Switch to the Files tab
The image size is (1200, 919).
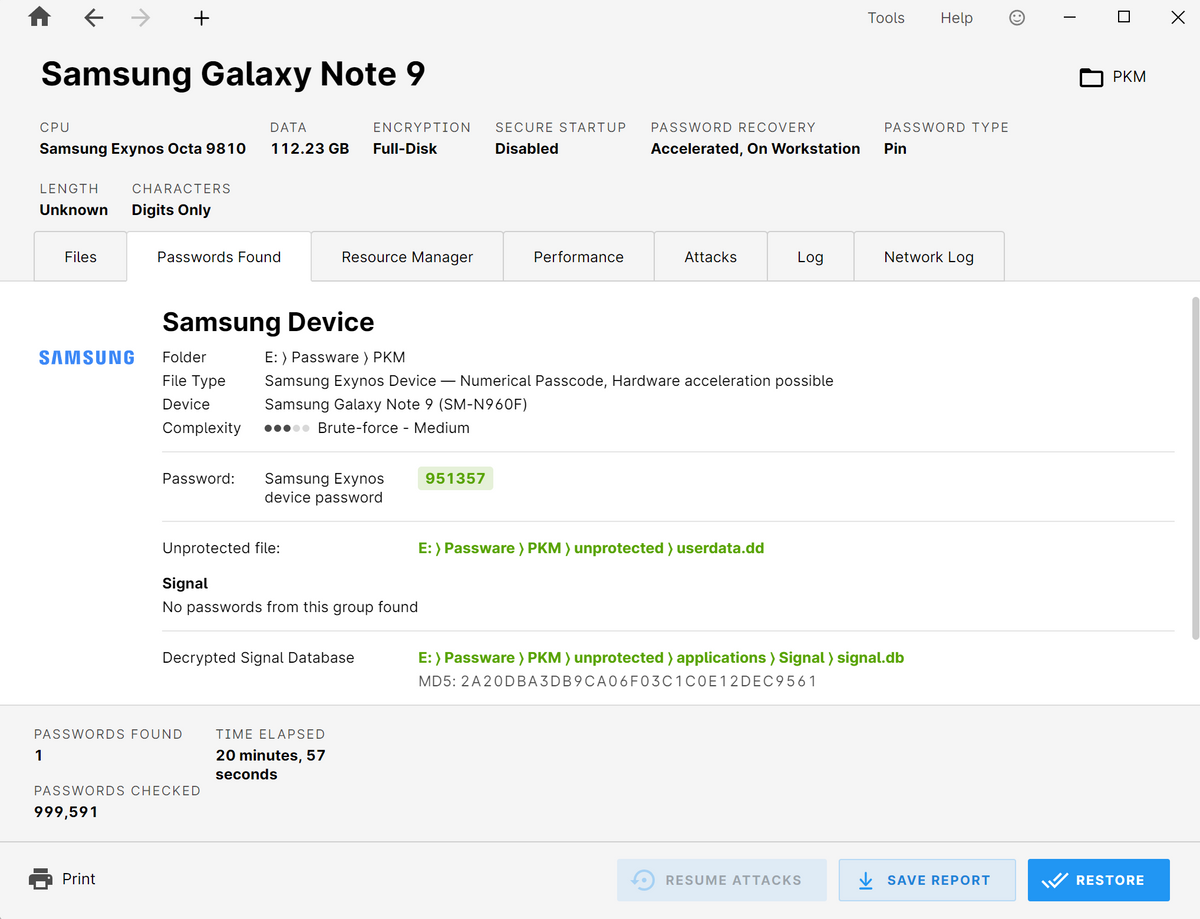(x=80, y=257)
